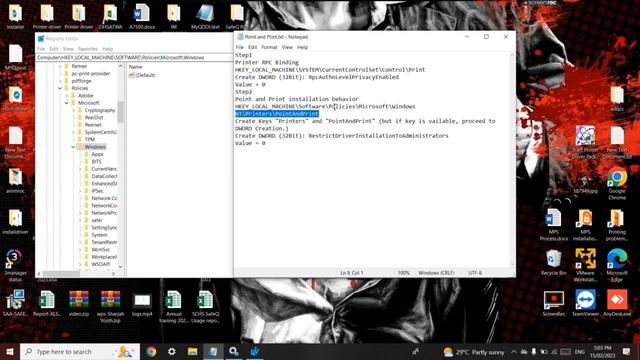The width and height of the screenshot is (640, 360).
Task: Collapse the Windows registry key
Action: tap(73, 147)
